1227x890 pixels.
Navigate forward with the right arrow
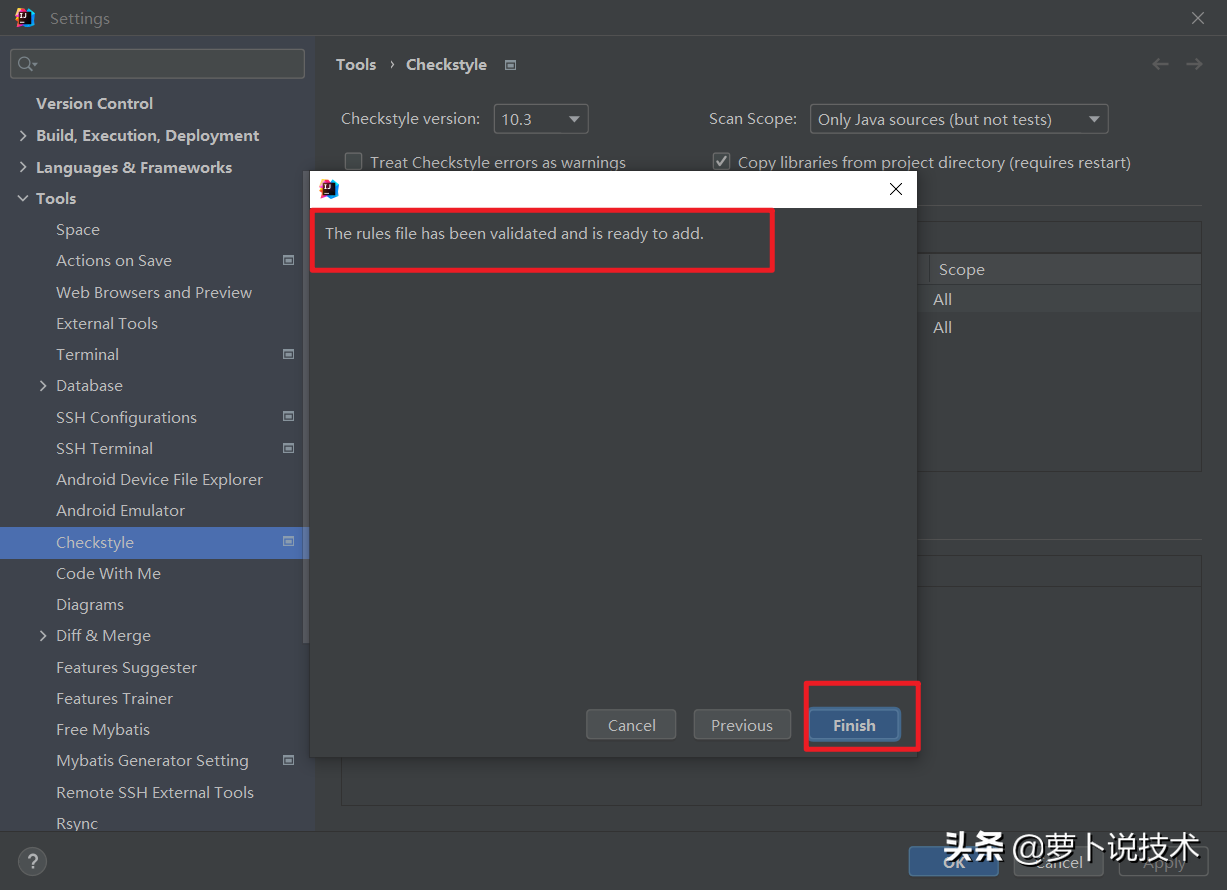tap(1194, 64)
